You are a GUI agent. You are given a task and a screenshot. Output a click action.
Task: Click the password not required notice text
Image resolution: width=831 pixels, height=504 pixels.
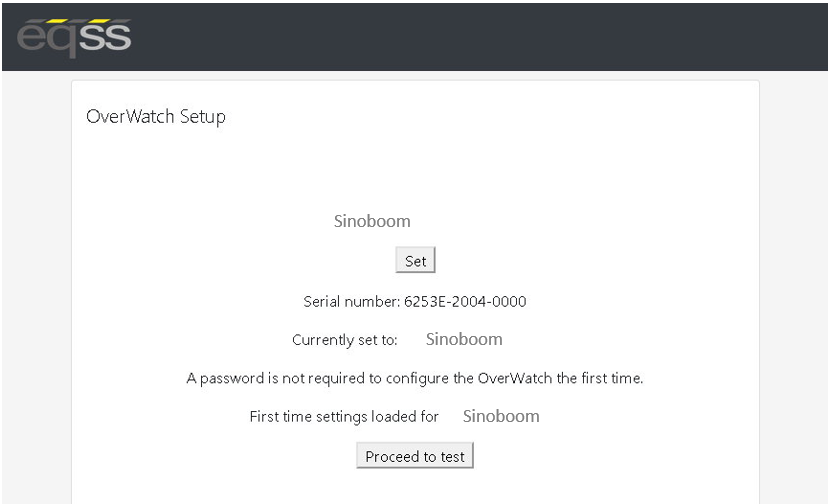click(x=415, y=378)
